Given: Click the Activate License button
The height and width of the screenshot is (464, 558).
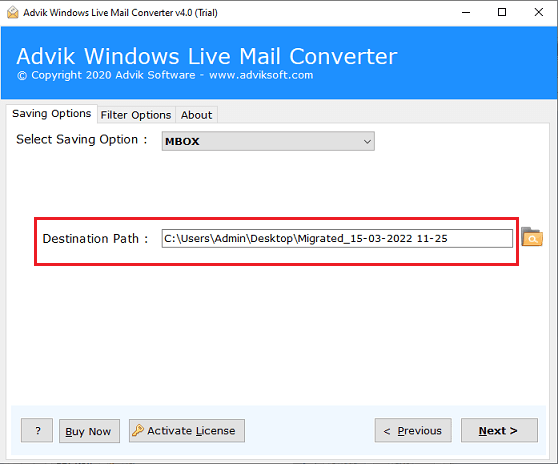Looking at the screenshot, I should tap(187, 431).
